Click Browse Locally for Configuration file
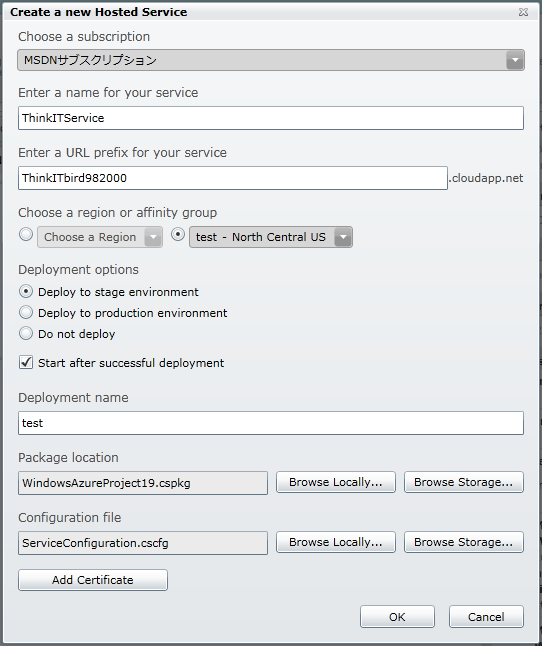This screenshot has width=542, height=646. coord(336,542)
